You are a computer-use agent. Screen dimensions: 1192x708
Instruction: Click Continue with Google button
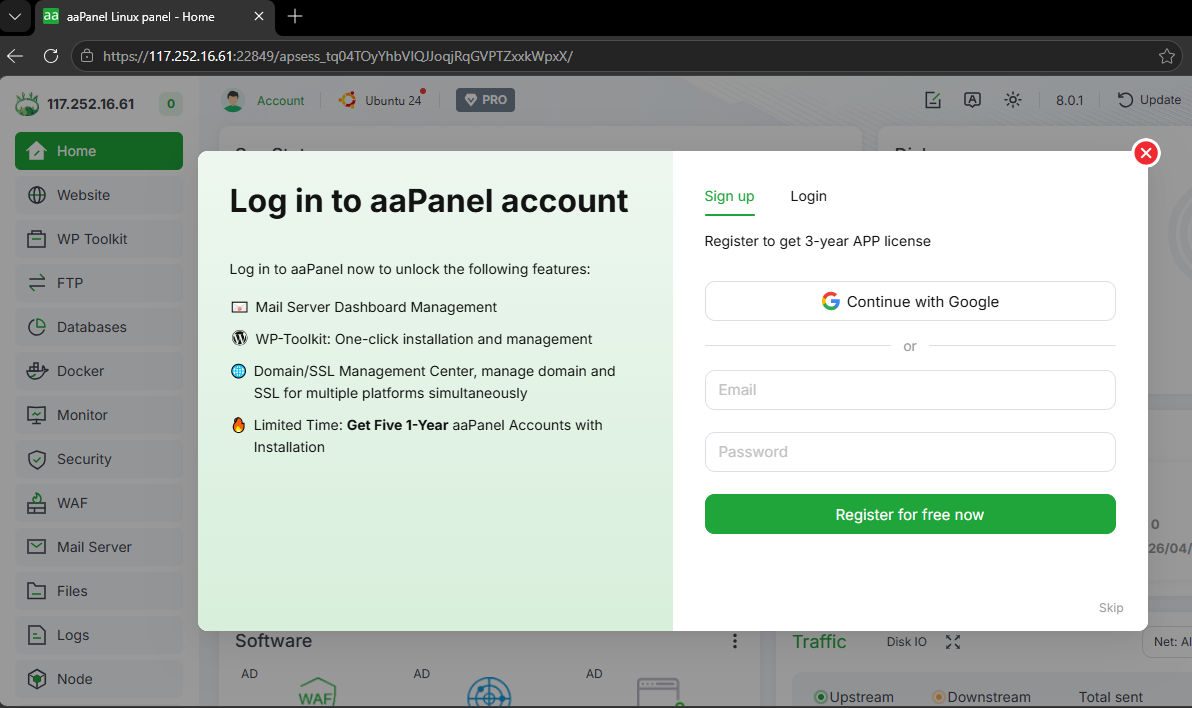[909, 301]
